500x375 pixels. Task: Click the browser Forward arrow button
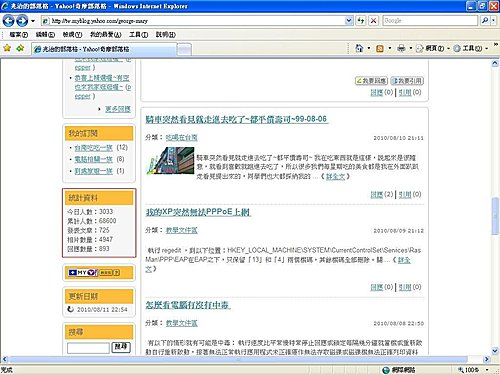(22, 21)
